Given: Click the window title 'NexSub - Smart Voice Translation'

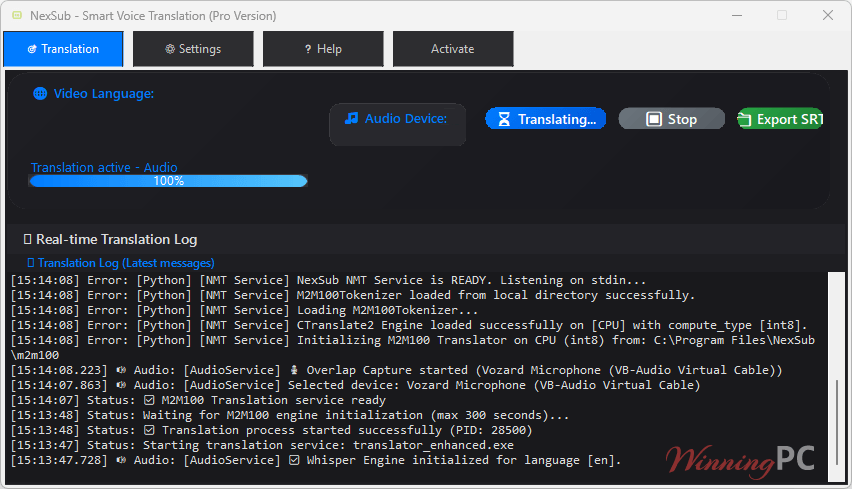Looking at the screenshot, I should [153, 16].
